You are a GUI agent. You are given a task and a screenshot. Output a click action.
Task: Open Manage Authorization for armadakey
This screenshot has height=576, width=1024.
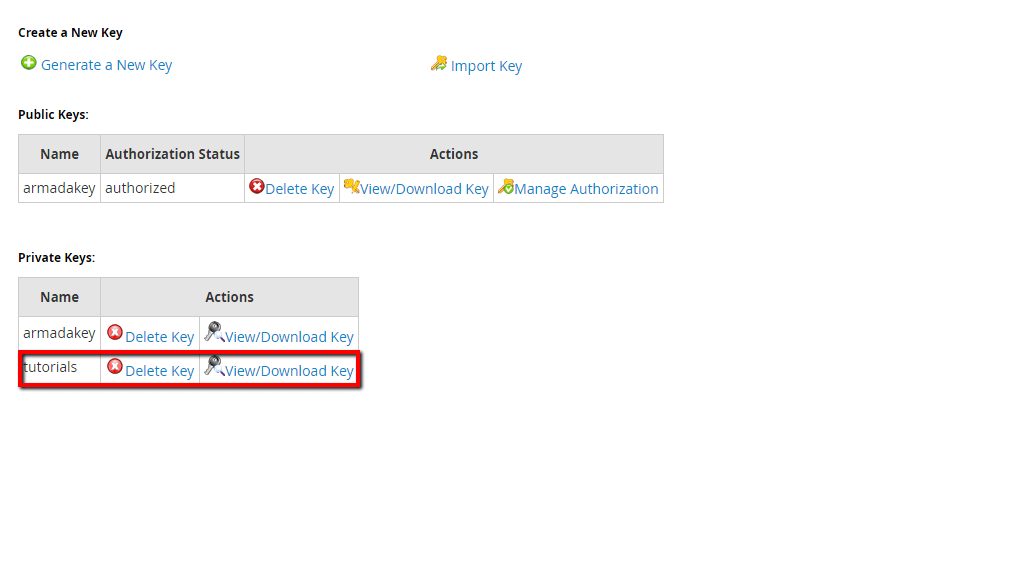(586, 189)
